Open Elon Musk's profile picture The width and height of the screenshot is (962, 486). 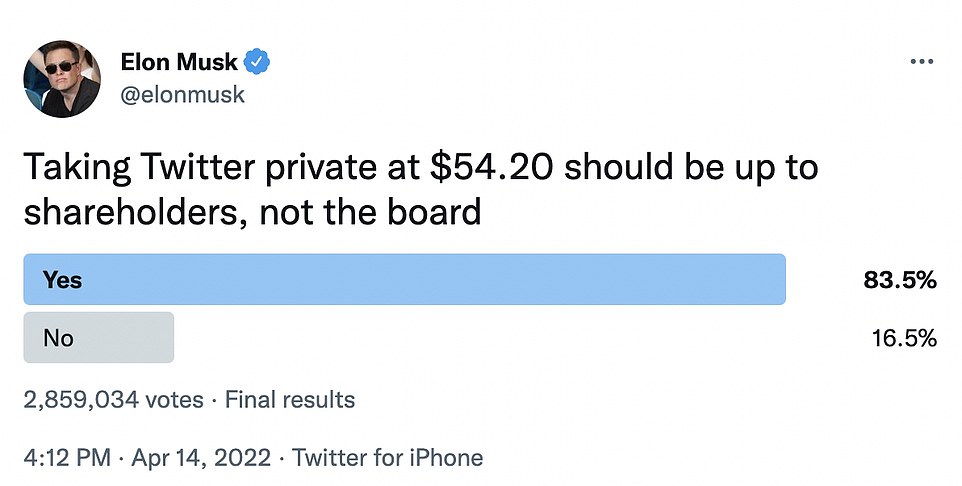point(61,80)
